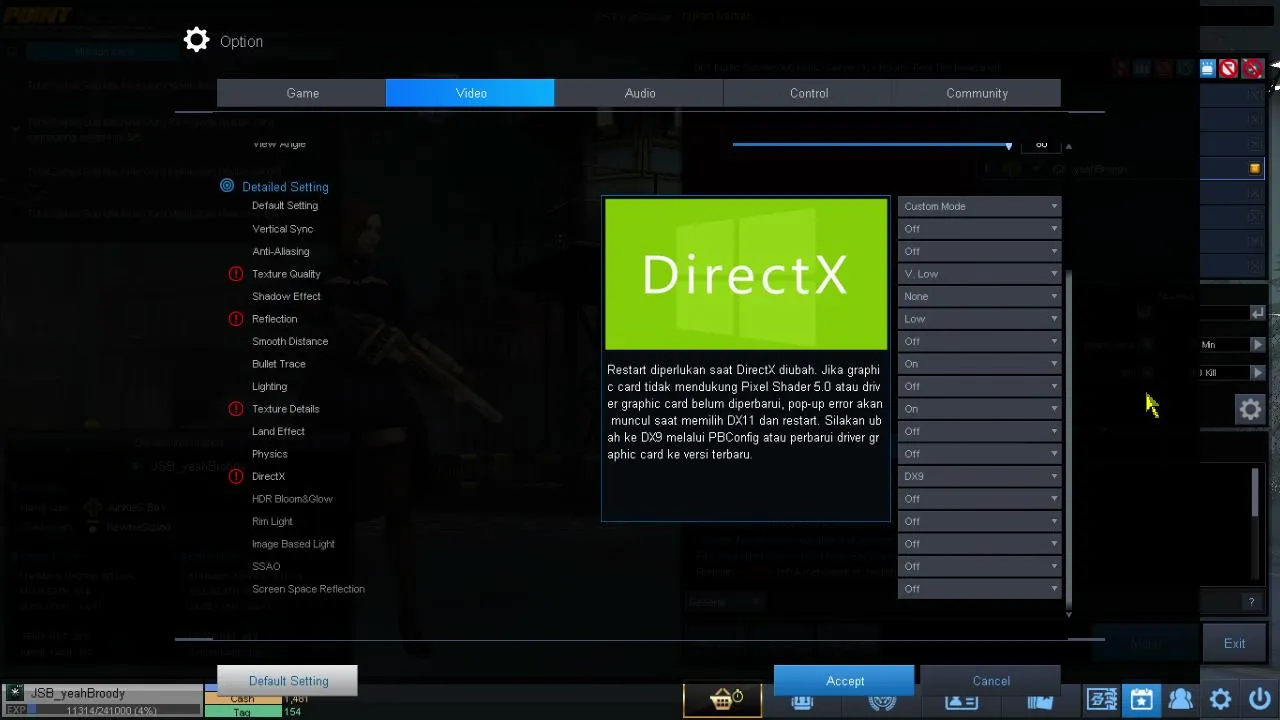Open the Vertical Sync dropdown
The height and width of the screenshot is (720, 1280).
(x=979, y=229)
